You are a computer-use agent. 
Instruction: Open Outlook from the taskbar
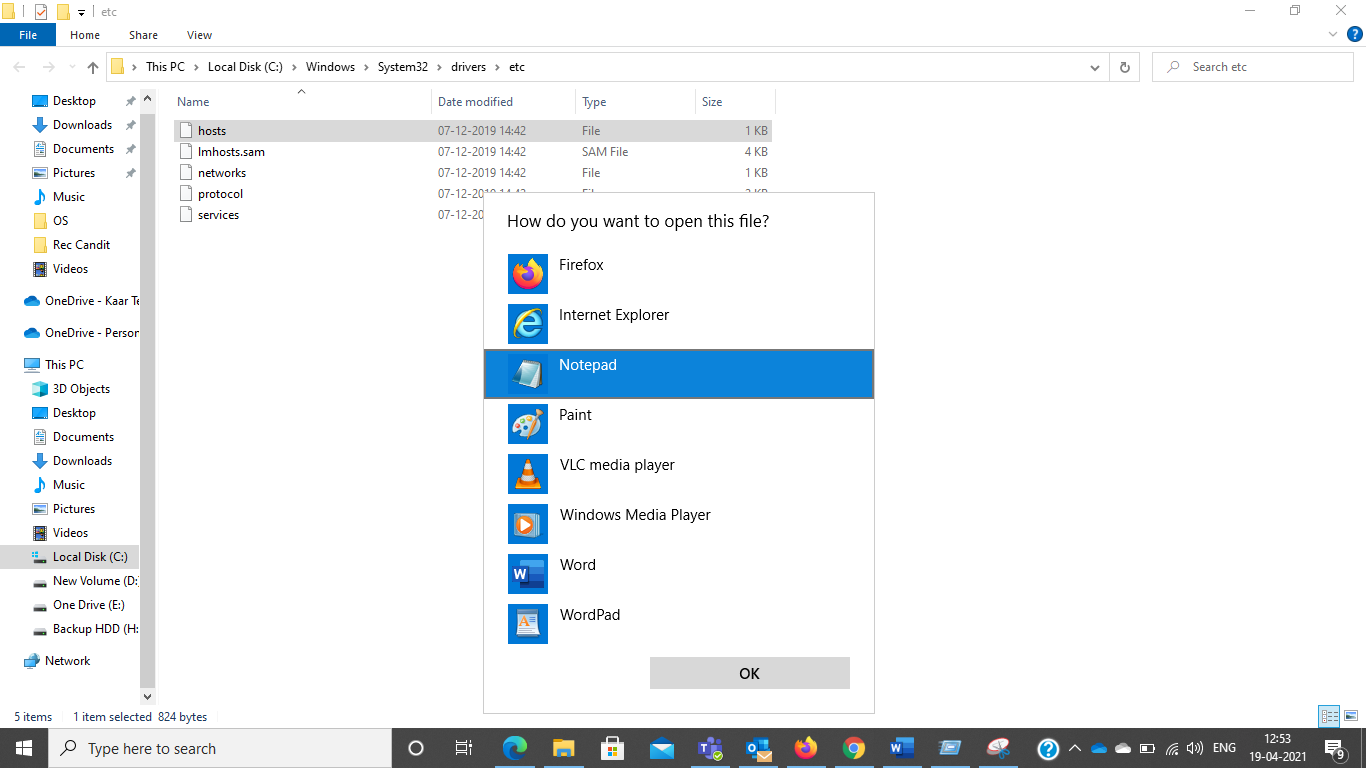(758, 748)
